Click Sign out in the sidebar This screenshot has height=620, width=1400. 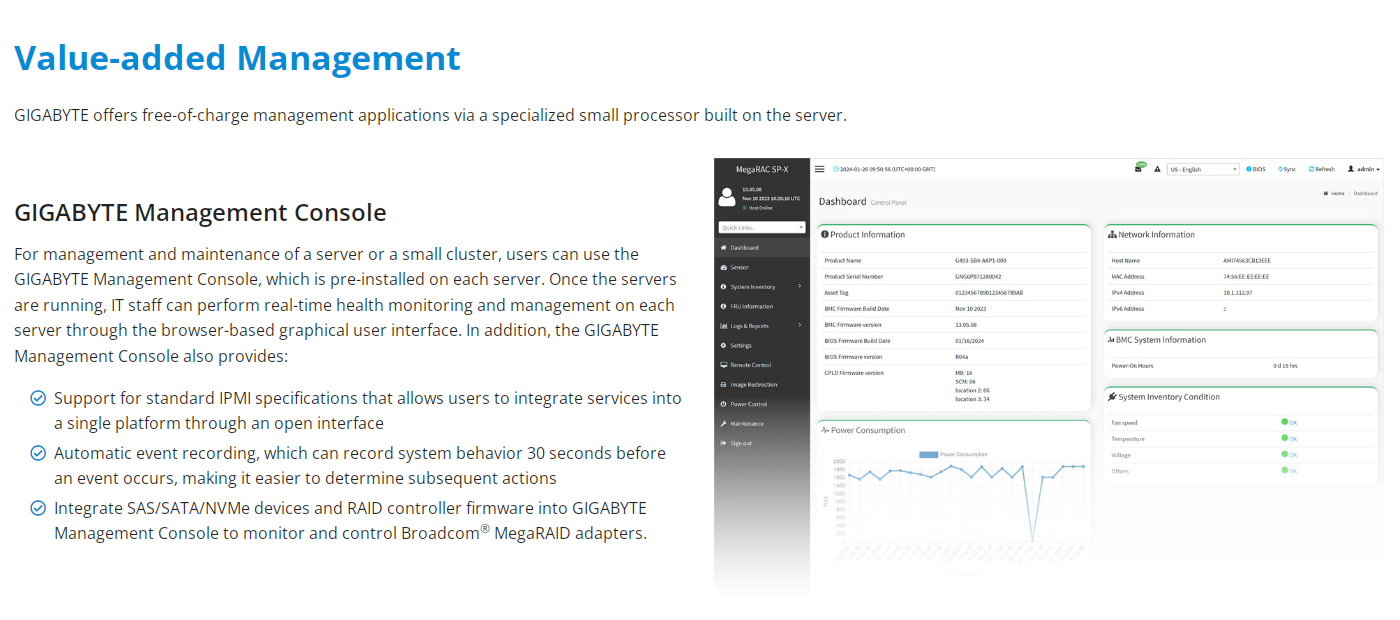click(762, 443)
